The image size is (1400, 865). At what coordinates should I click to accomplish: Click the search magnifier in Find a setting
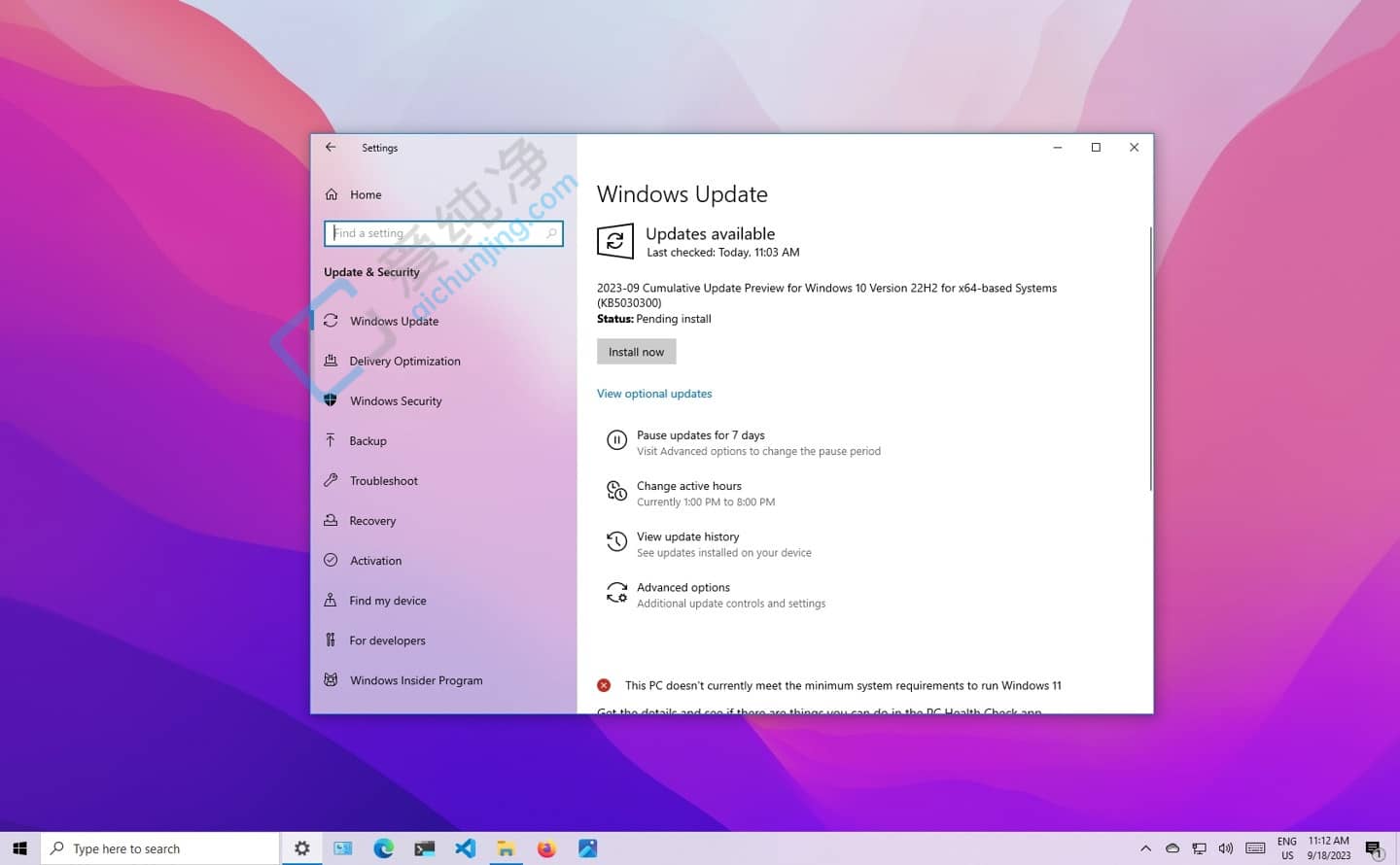(551, 233)
